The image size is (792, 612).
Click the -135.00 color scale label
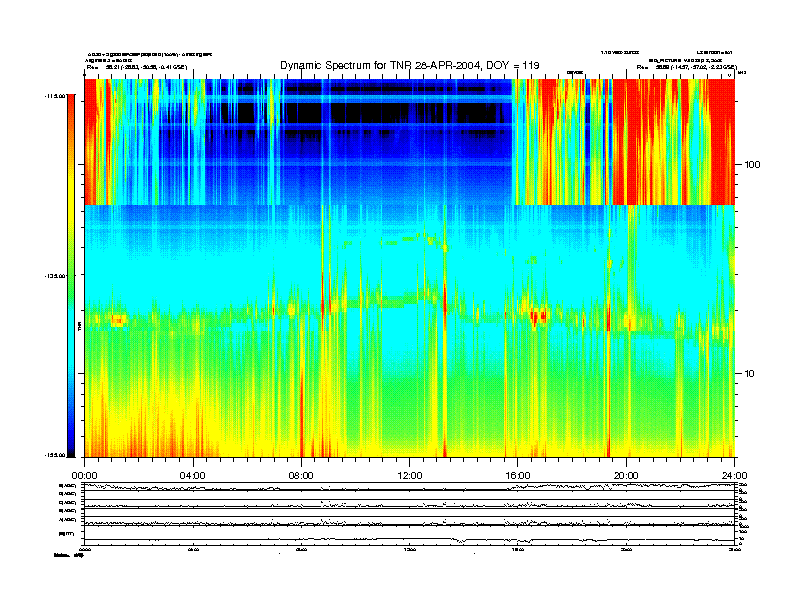point(55,276)
